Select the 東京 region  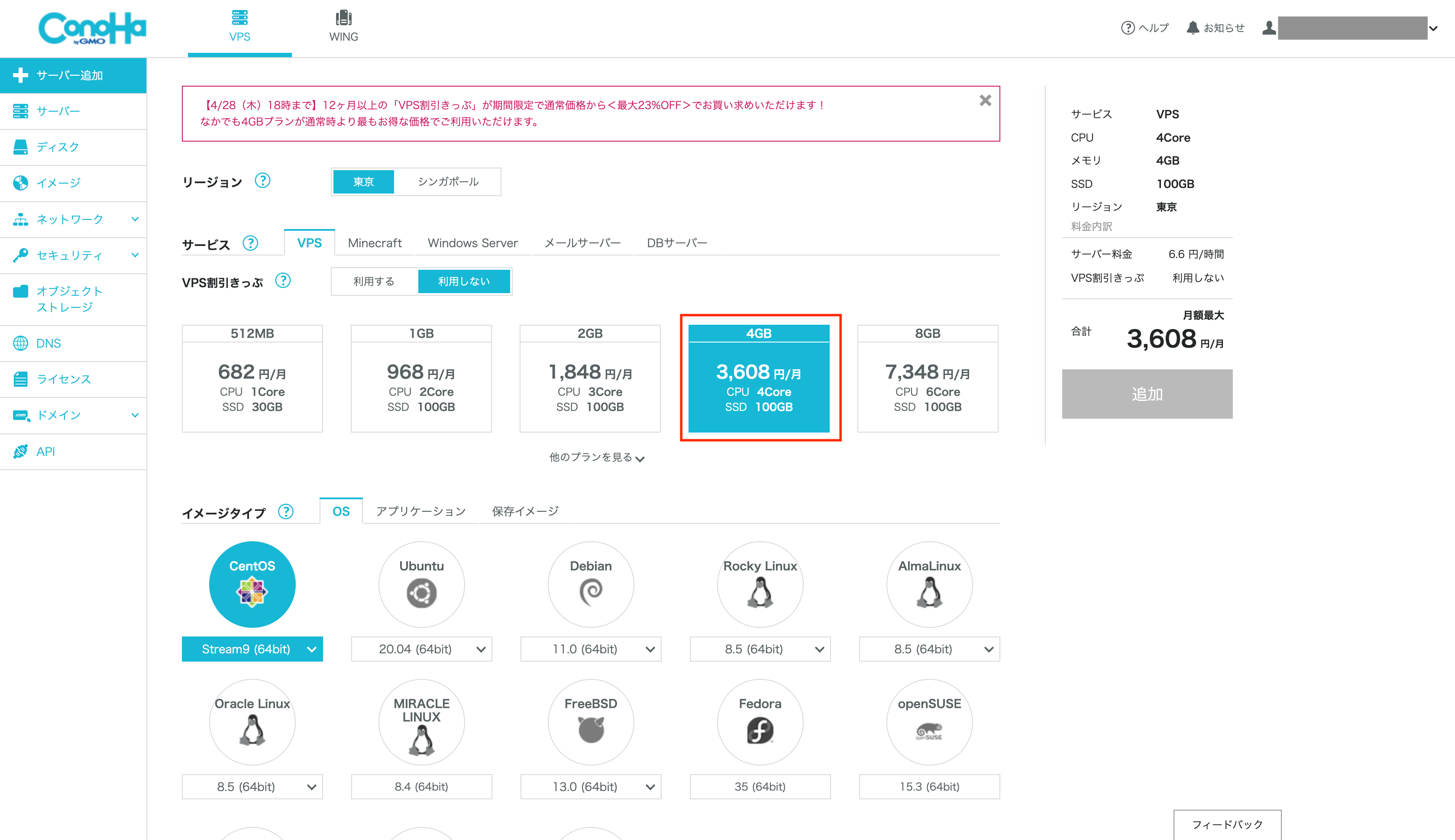coord(363,182)
